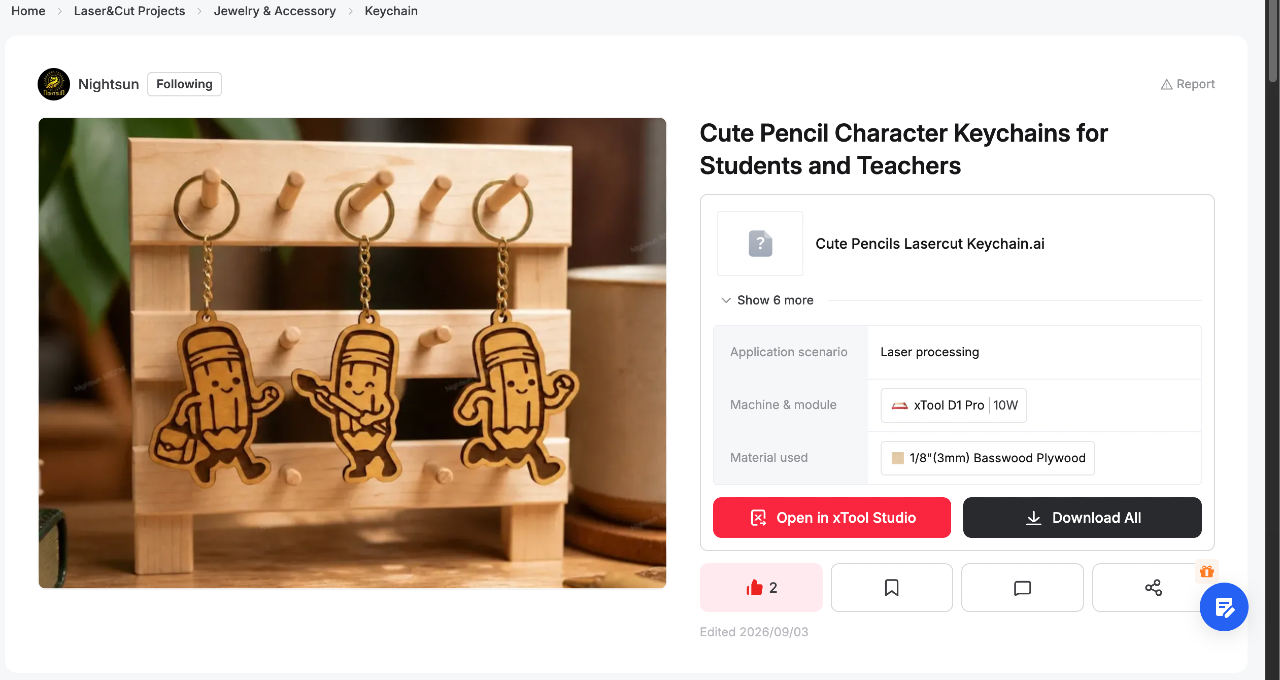Open comments via the speech bubble icon
Screen dimensions: 1280x680
tap(1022, 588)
